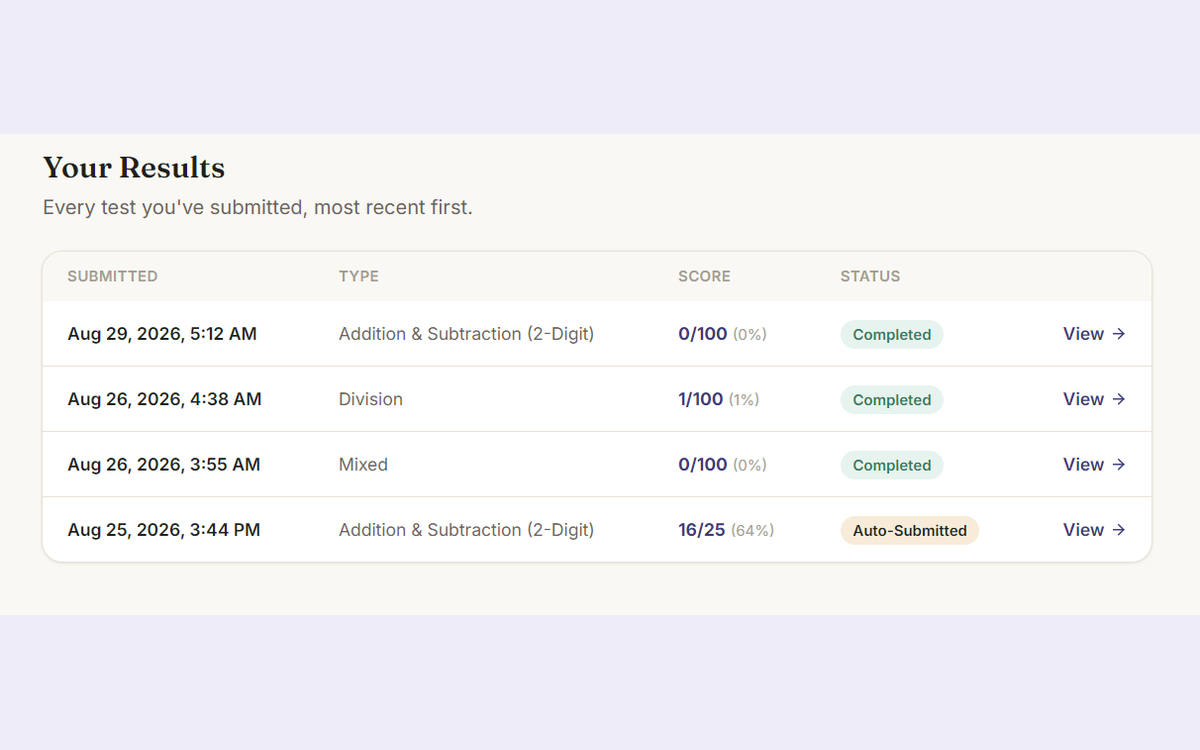Click score '1/100' in Division row

700,399
